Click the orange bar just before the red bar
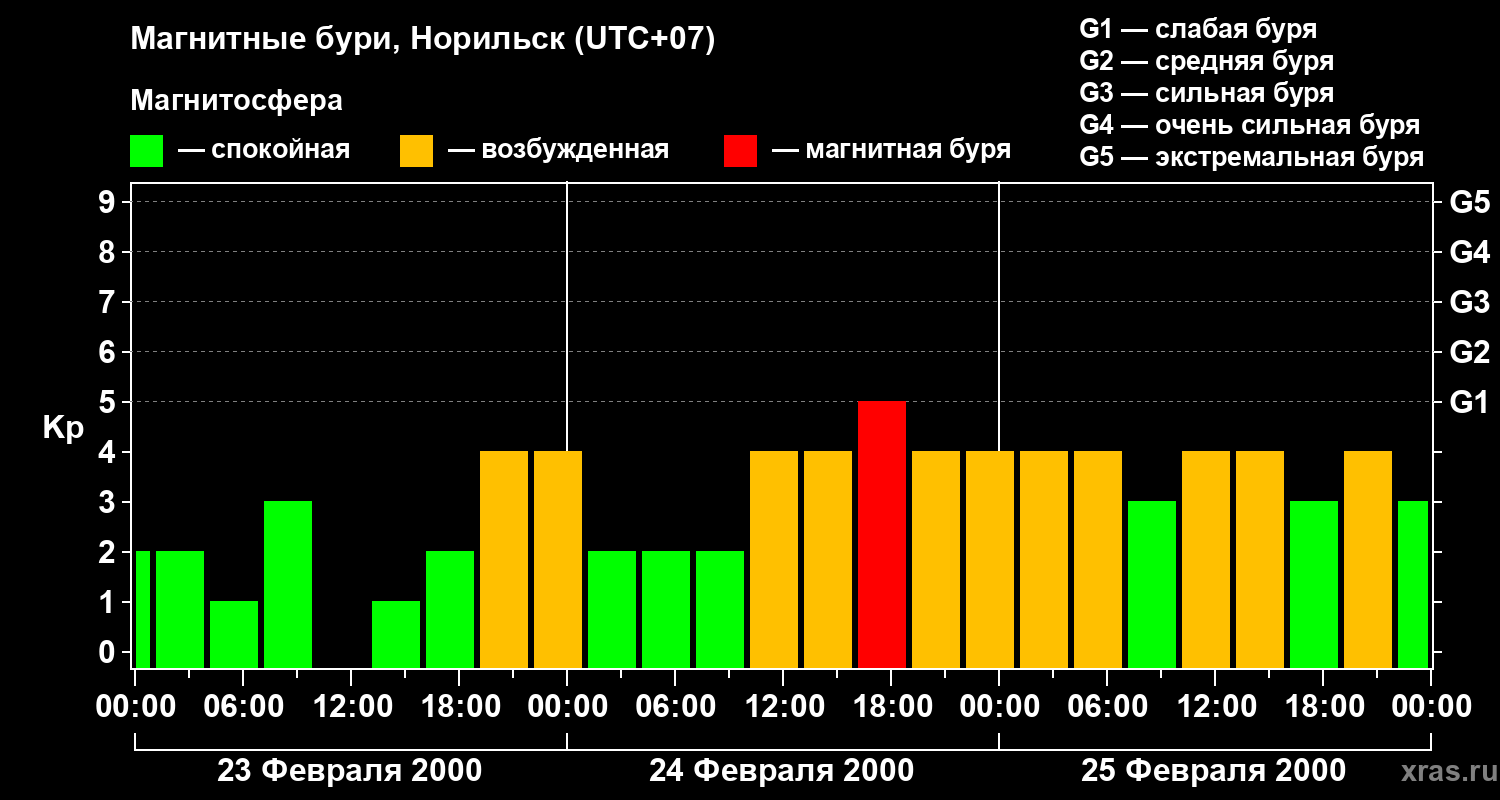Image resolution: width=1500 pixels, height=800 pixels. click(x=828, y=559)
